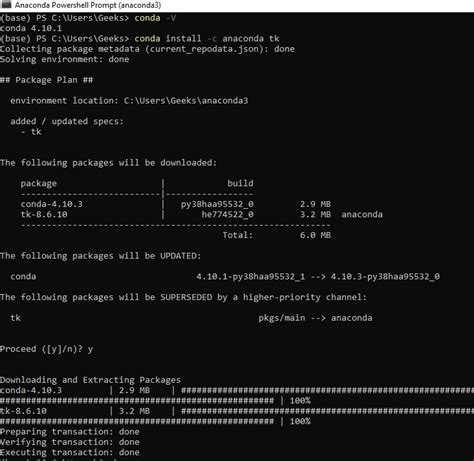Click 'Executing transaction: done' line
The width and height of the screenshot is (474, 461).
(x=70, y=452)
